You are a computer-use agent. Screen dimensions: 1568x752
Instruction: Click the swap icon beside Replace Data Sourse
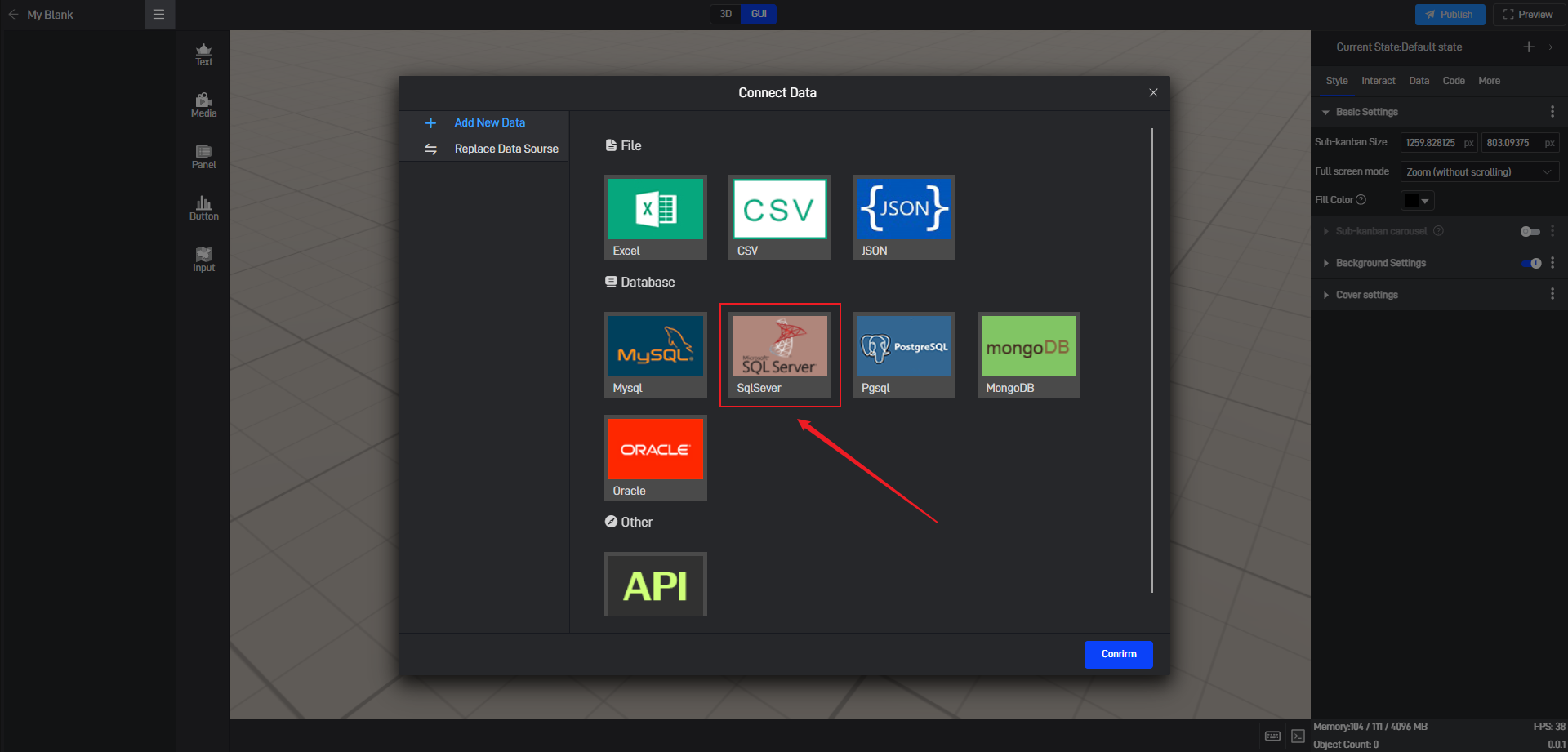(430, 149)
